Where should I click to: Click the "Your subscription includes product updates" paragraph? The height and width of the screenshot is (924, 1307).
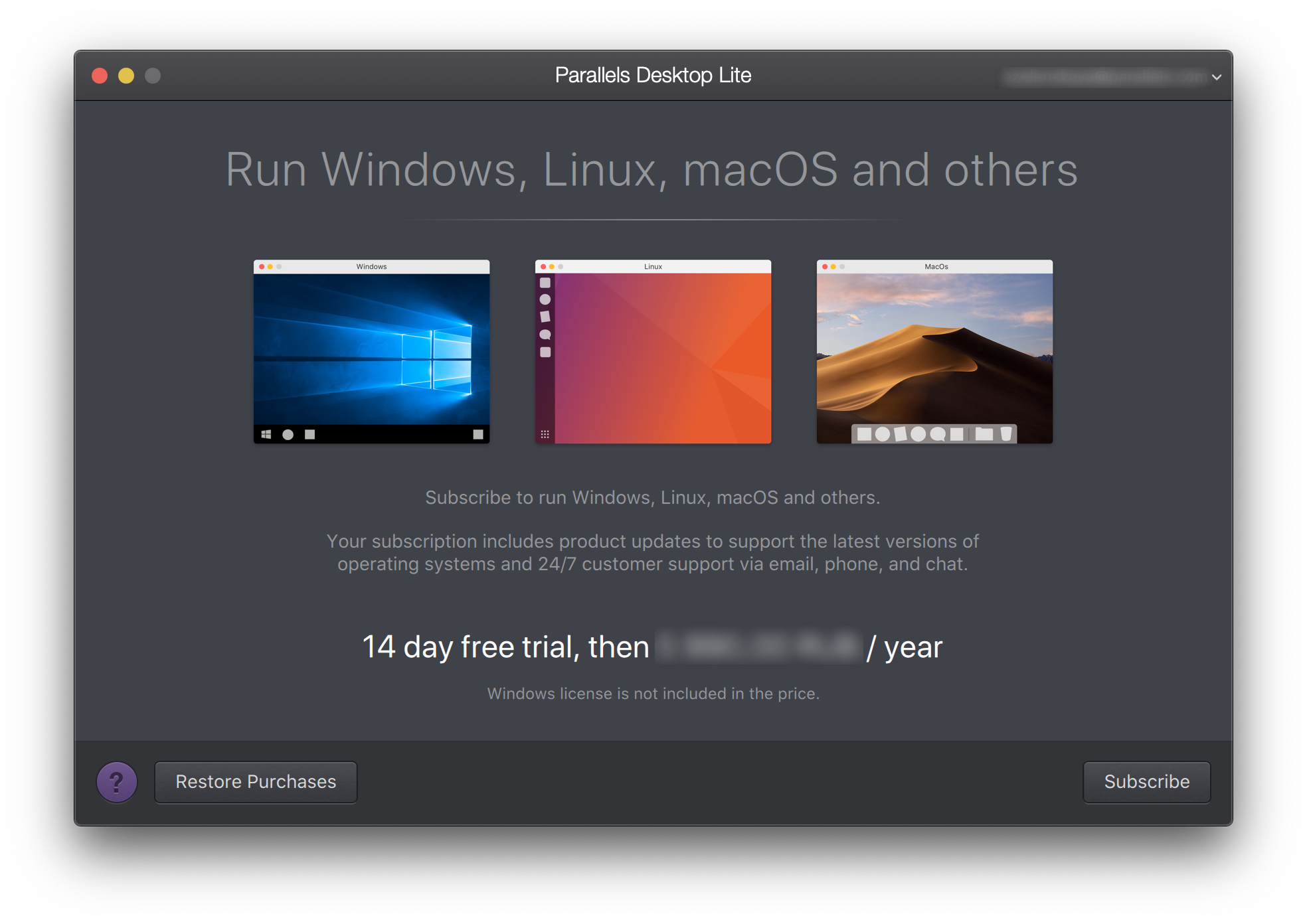tap(653, 552)
